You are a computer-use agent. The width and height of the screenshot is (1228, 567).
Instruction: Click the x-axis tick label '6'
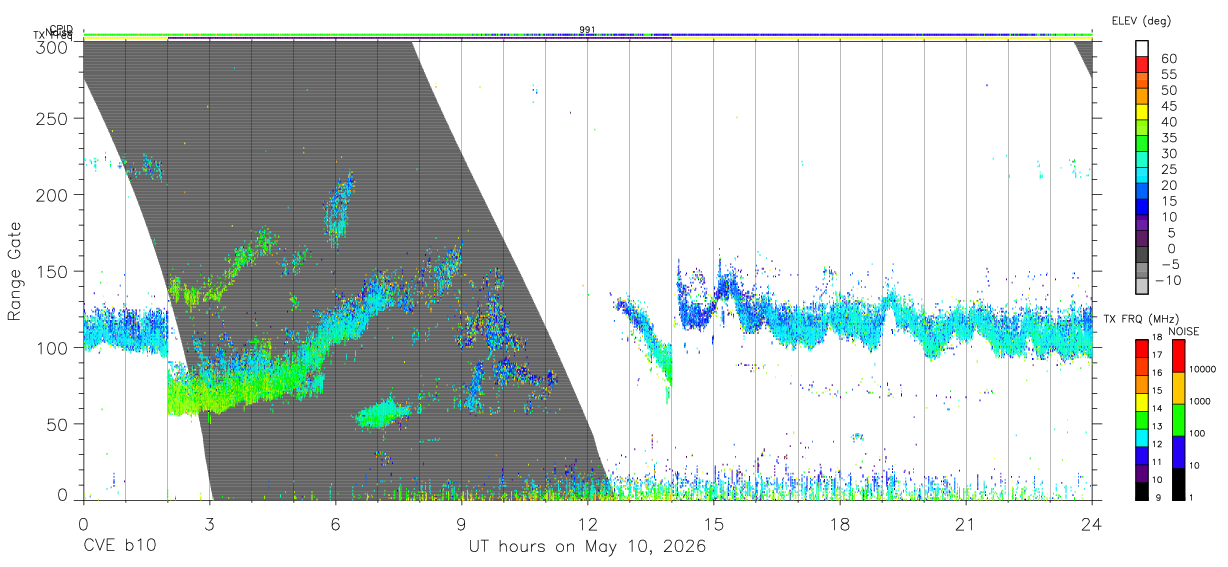pyautogui.click(x=335, y=524)
